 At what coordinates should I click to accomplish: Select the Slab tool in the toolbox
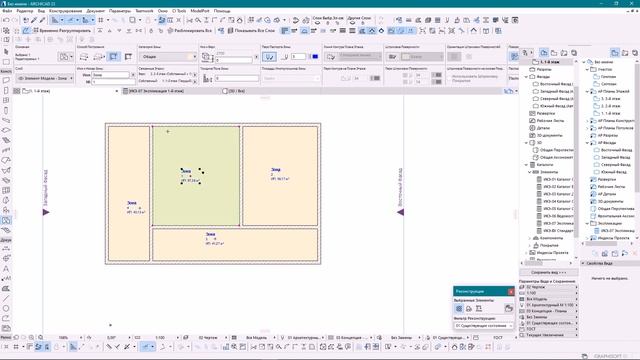[6, 130]
